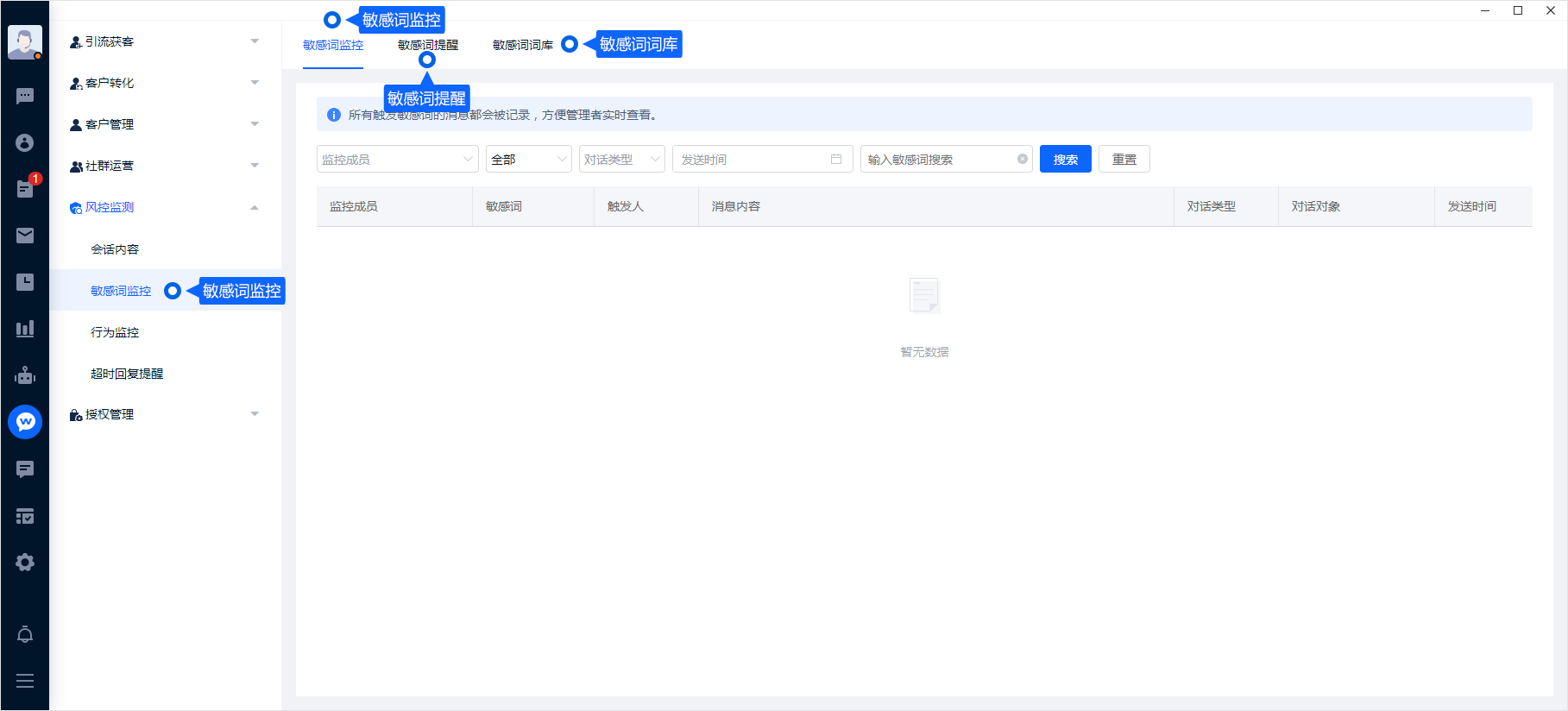Click the 发送时间 date picker field
Screen dimensions: 1568x711
coord(761,160)
